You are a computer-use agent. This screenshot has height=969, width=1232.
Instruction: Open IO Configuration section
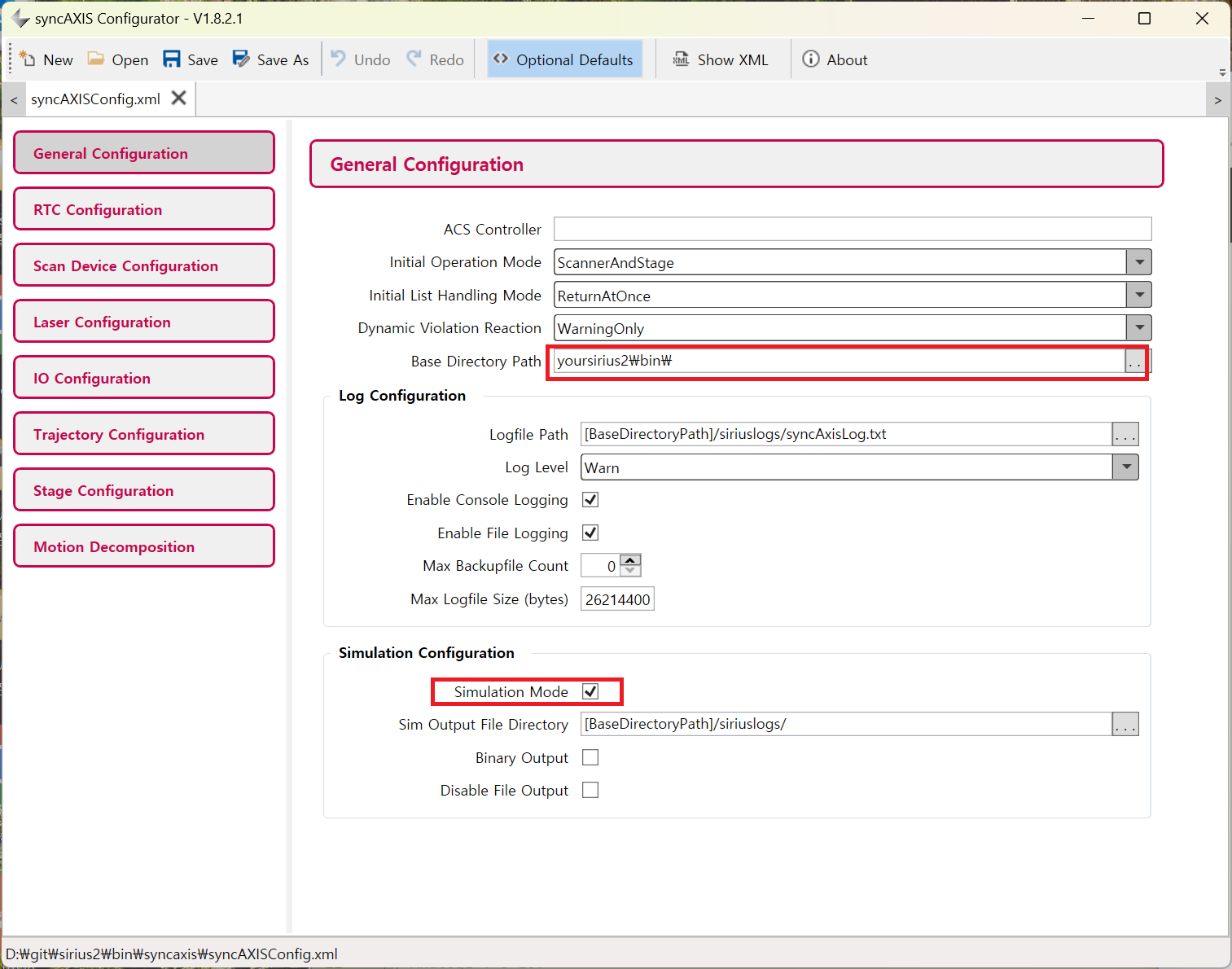pos(144,378)
